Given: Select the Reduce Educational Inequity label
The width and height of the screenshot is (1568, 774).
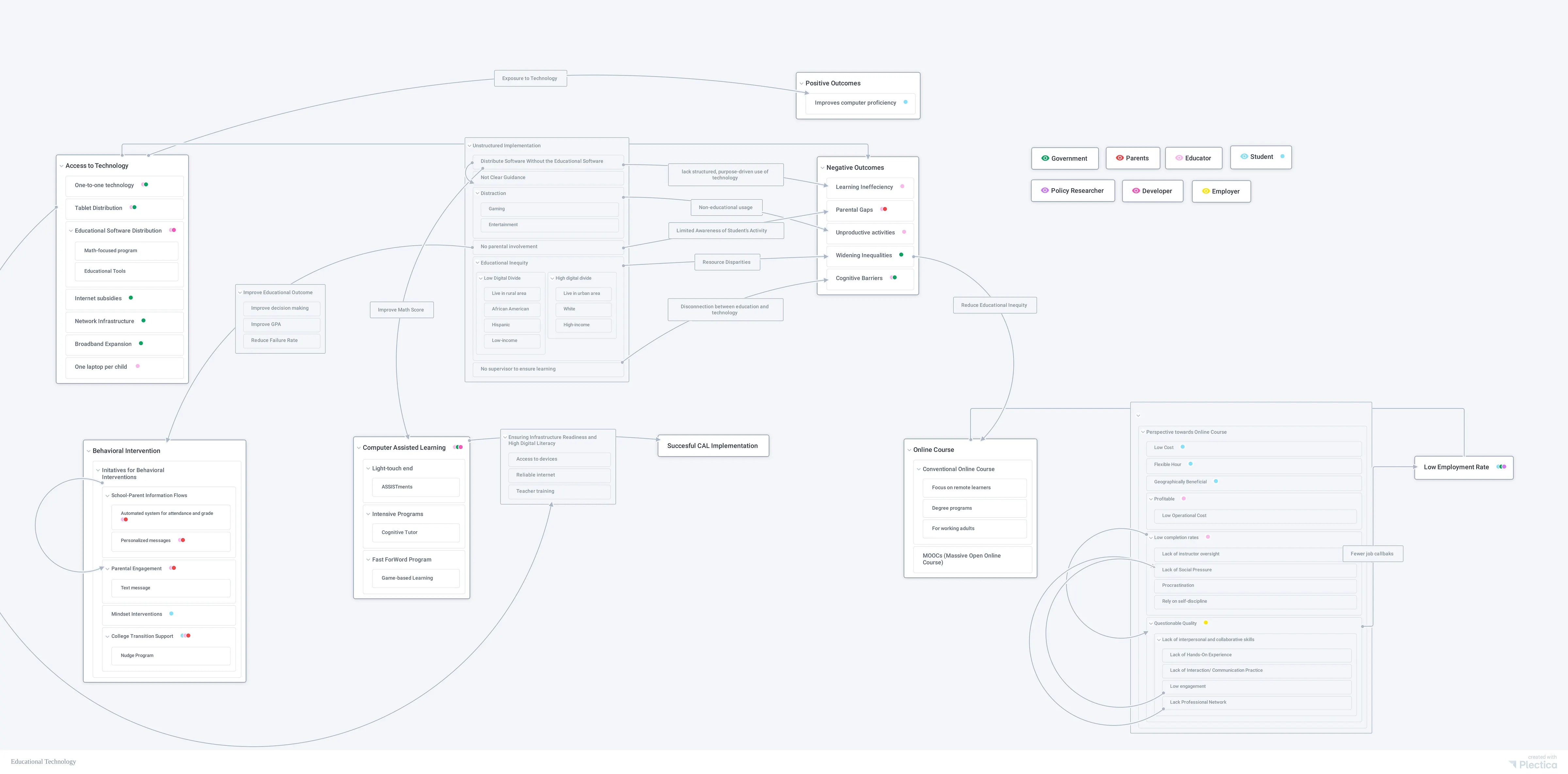Looking at the screenshot, I should click(993, 305).
